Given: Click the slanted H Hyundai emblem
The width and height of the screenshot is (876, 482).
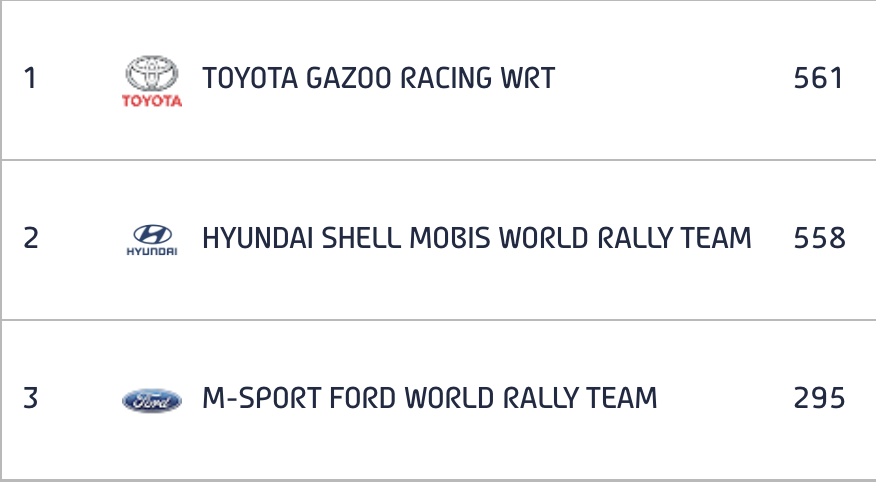Looking at the screenshot, I should tap(152, 233).
